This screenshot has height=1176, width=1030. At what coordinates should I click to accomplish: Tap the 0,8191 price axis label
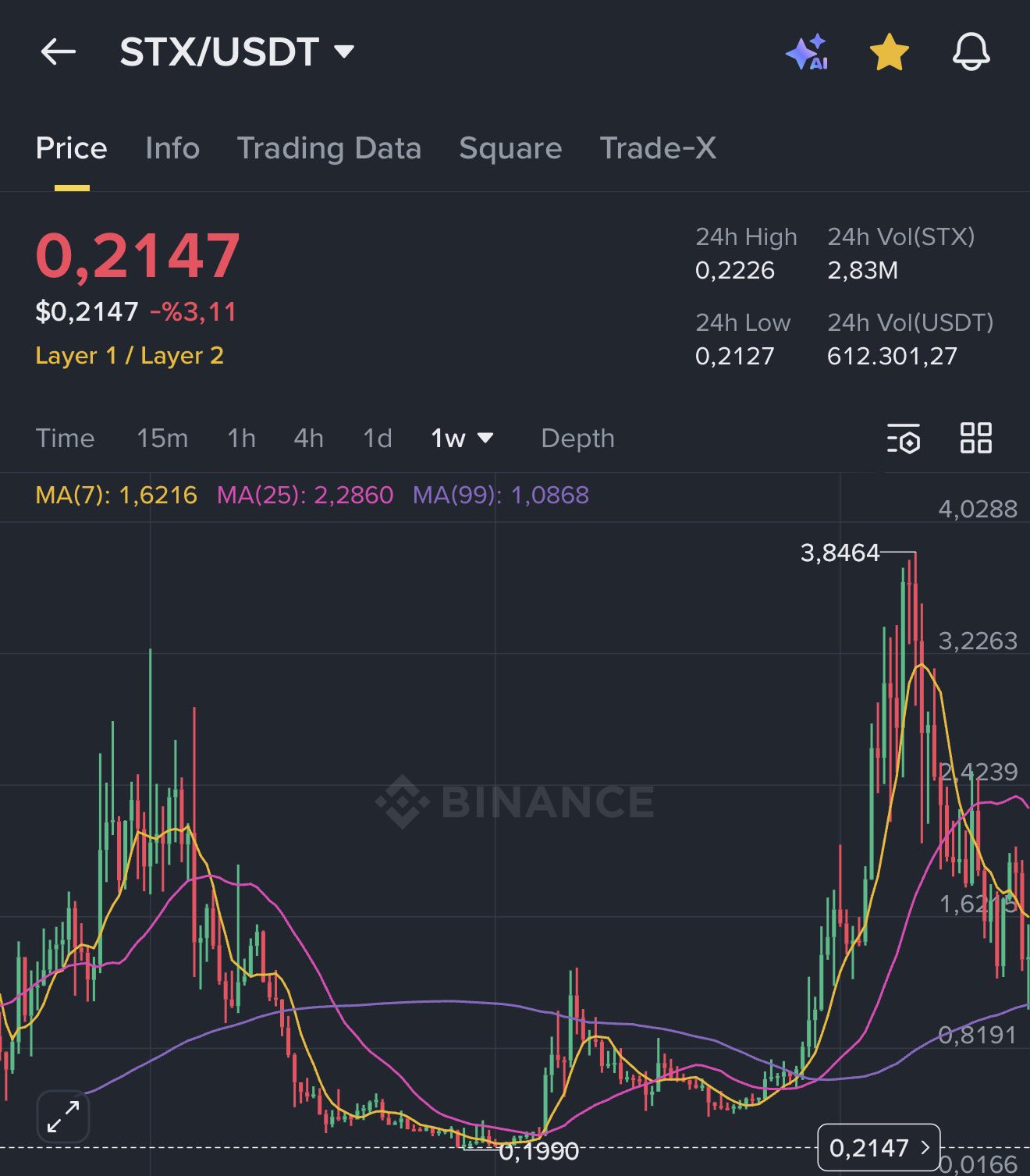[x=978, y=1036]
